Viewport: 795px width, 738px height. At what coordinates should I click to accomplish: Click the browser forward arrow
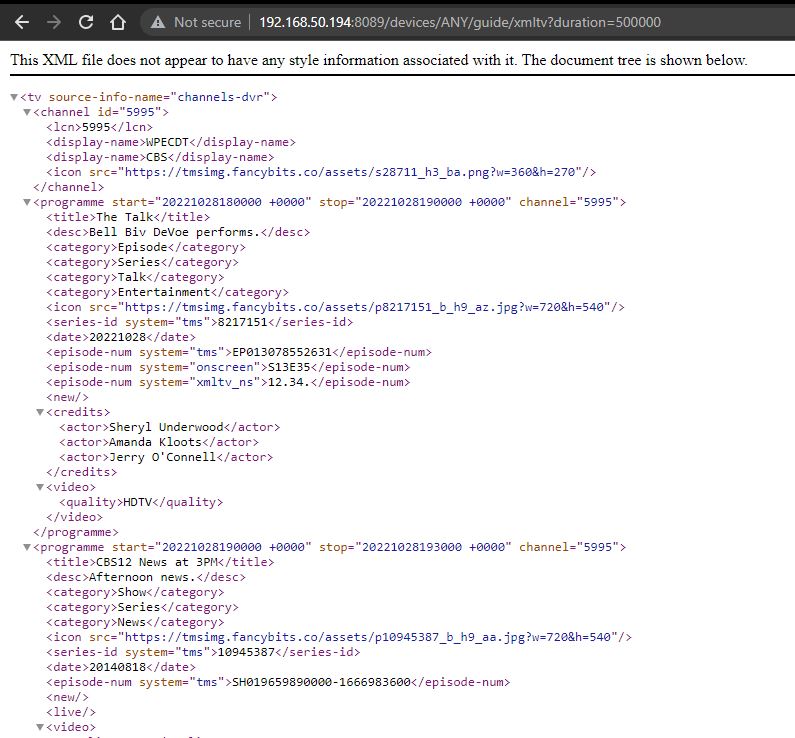click(54, 22)
